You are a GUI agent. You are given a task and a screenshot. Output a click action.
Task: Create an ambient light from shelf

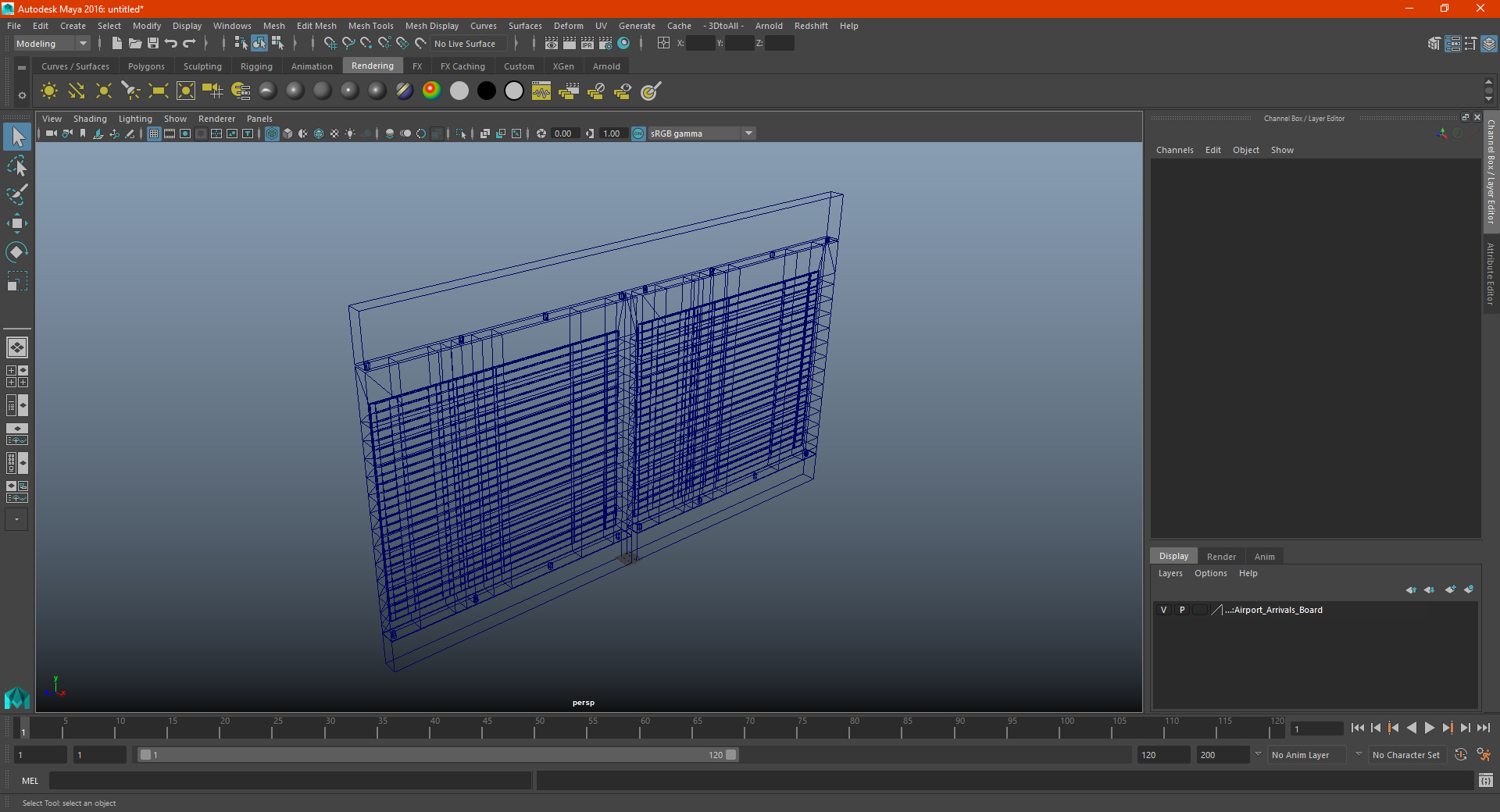tap(48, 91)
